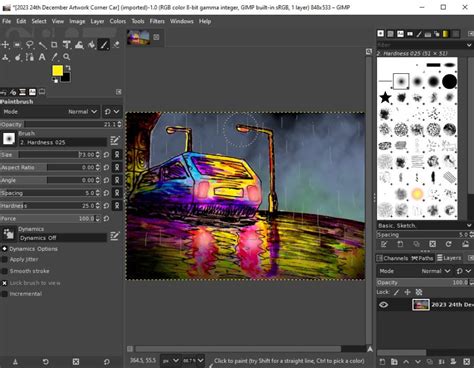
Task: Toggle the lock pixels icon
Action: (396, 292)
